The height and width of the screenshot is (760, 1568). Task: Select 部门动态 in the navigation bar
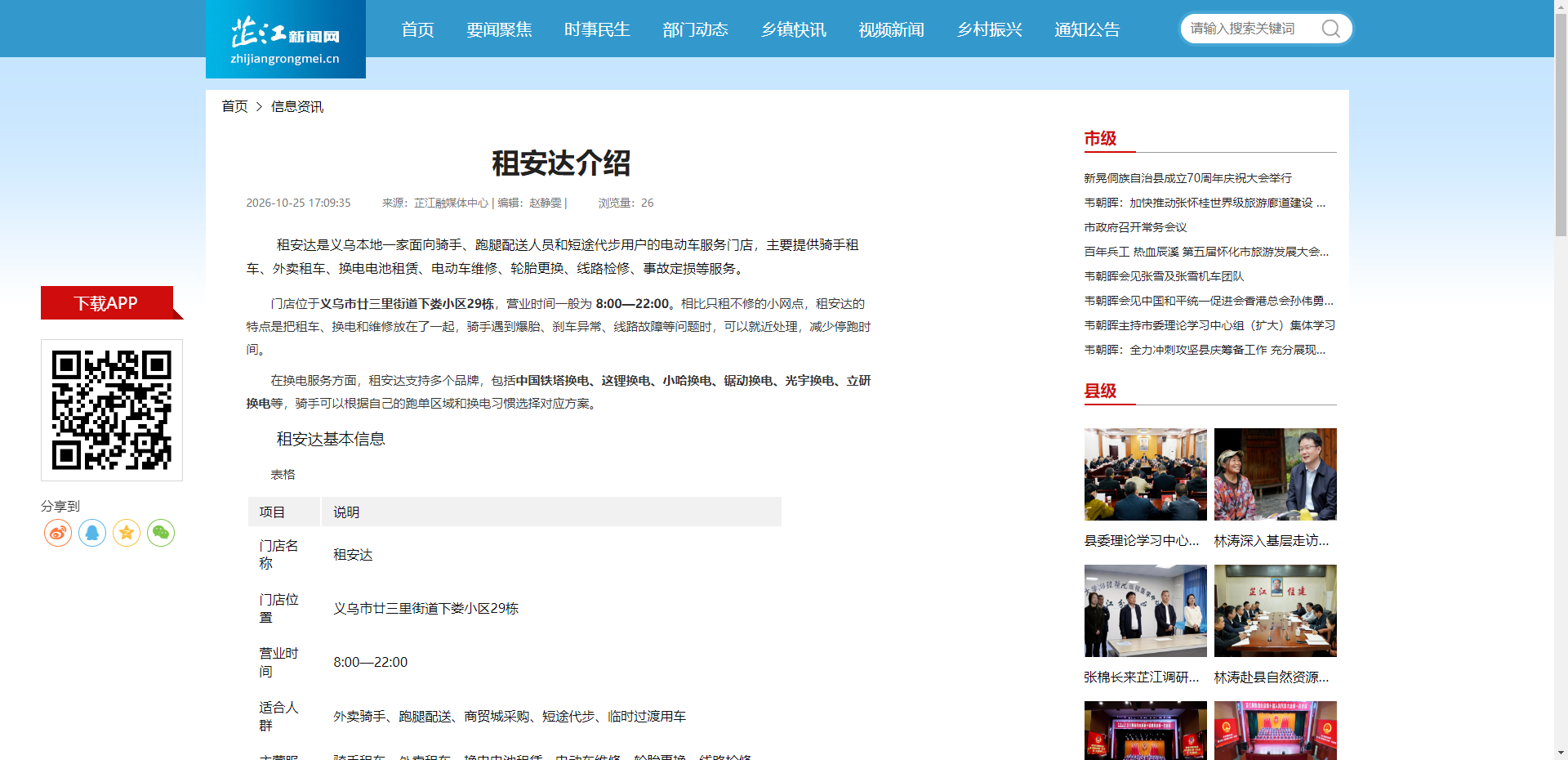point(695,29)
